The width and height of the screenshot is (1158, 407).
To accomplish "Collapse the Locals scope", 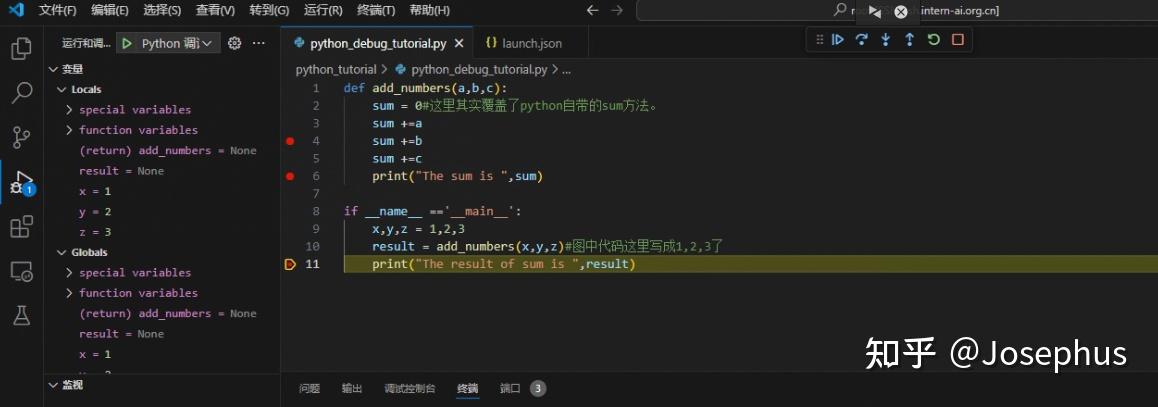I will pos(61,89).
